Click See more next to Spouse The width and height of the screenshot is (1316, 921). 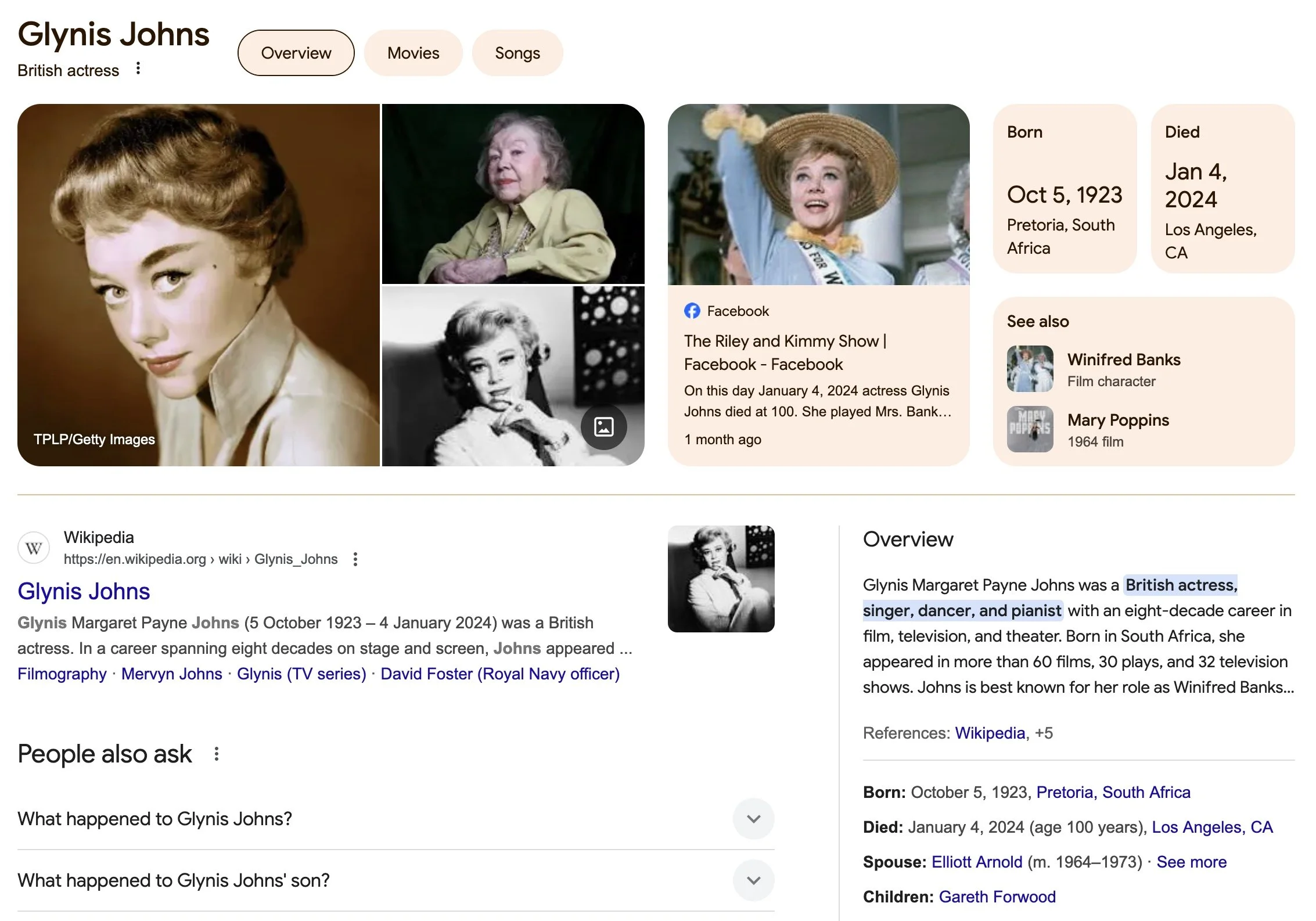(x=1191, y=862)
